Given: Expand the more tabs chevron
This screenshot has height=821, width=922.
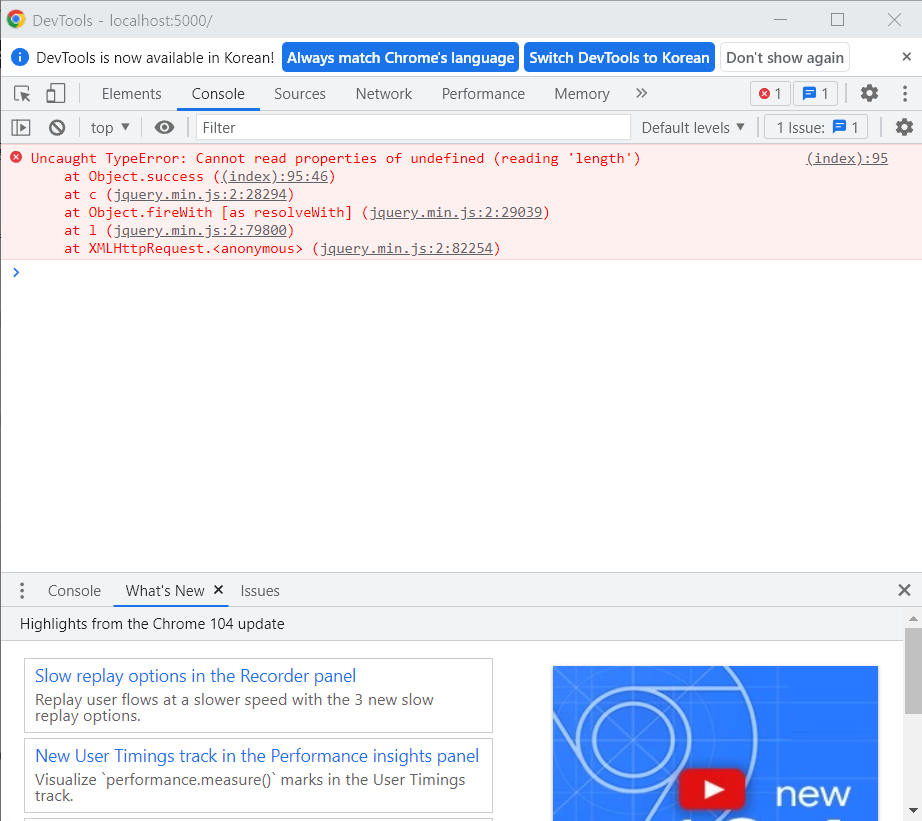Looking at the screenshot, I should pyautogui.click(x=642, y=93).
